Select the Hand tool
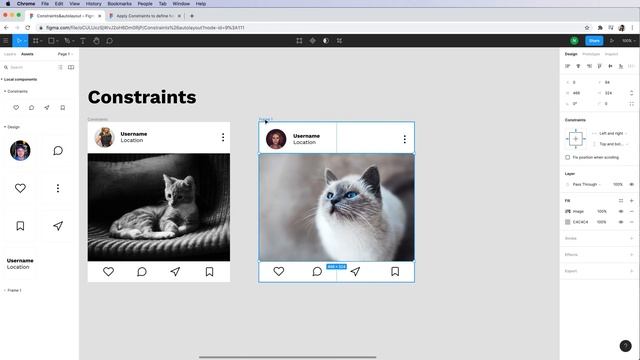This screenshot has width=640, height=360. [96, 41]
